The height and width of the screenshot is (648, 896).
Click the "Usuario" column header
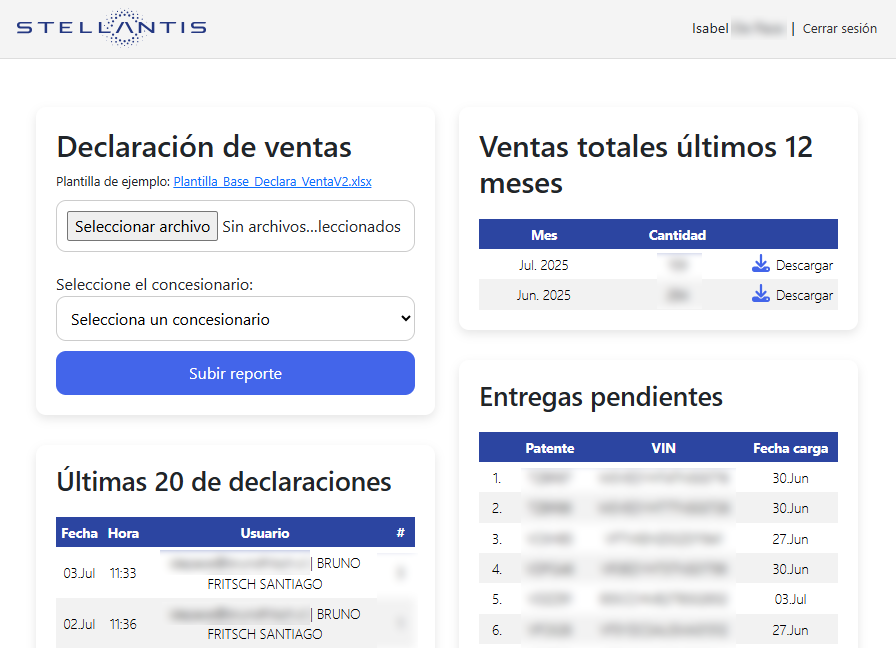click(267, 532)
